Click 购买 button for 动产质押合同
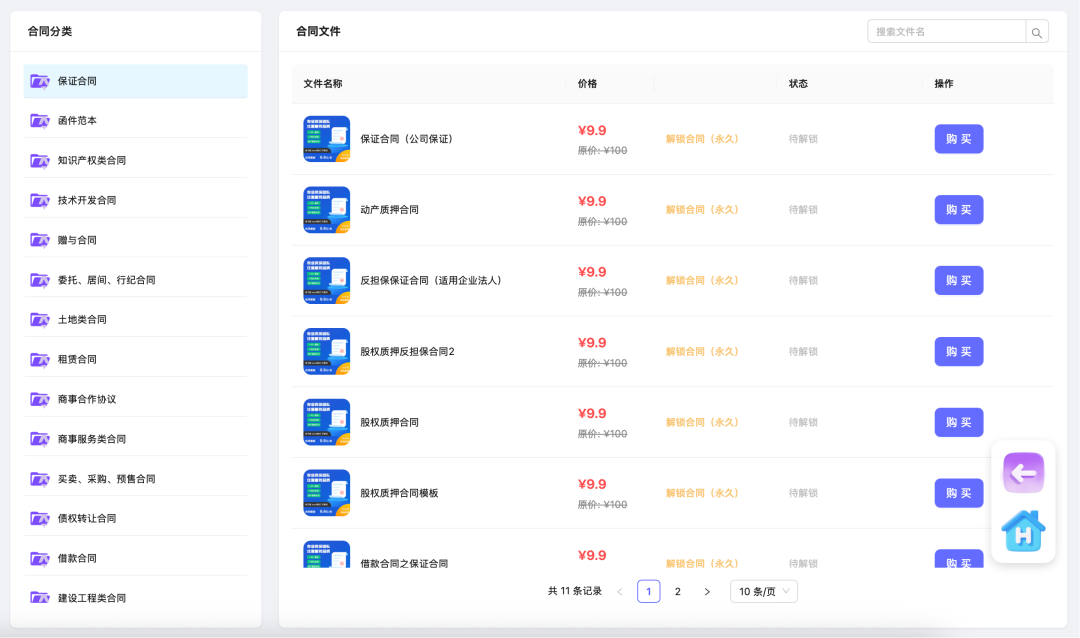Viewport: 1080px width, 638px height. coord(958,210)
